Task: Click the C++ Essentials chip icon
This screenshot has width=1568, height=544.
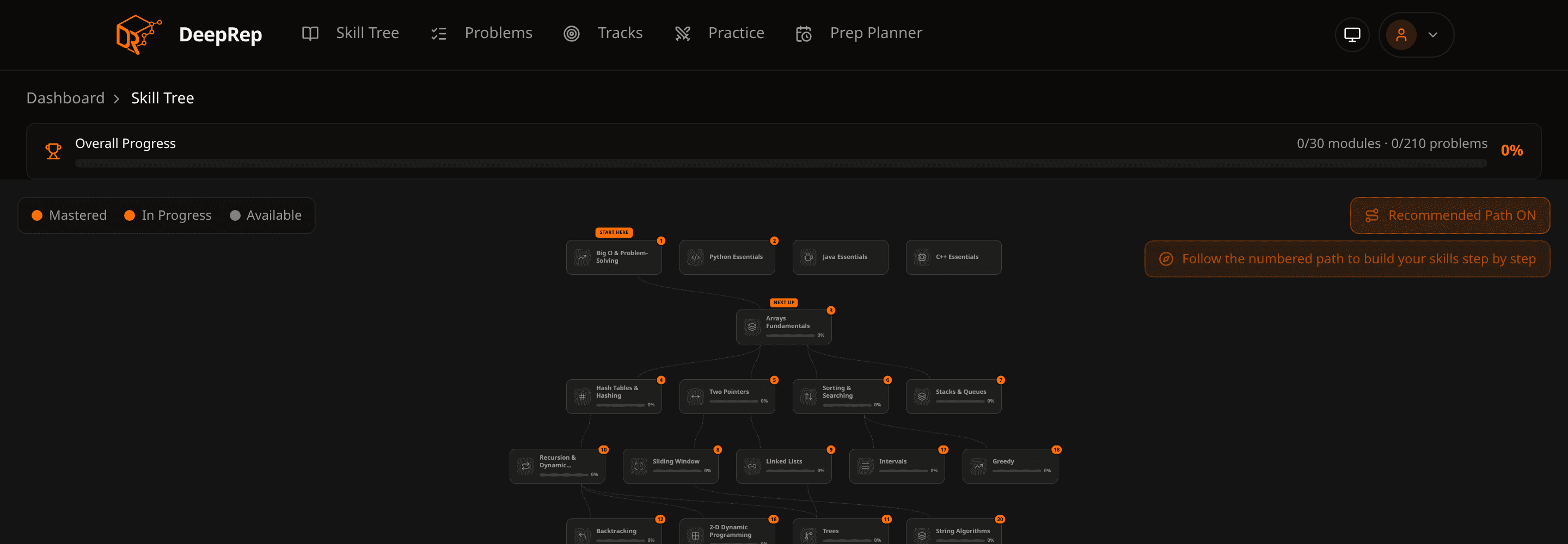Action: pos(922,257)
